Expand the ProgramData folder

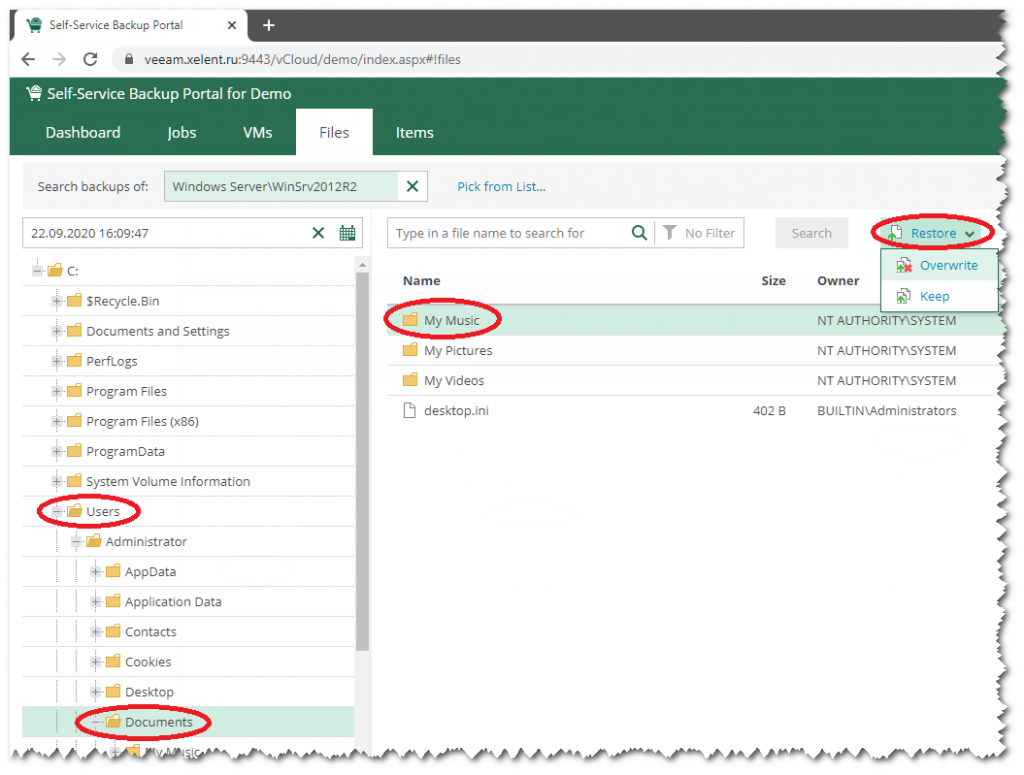57,451
